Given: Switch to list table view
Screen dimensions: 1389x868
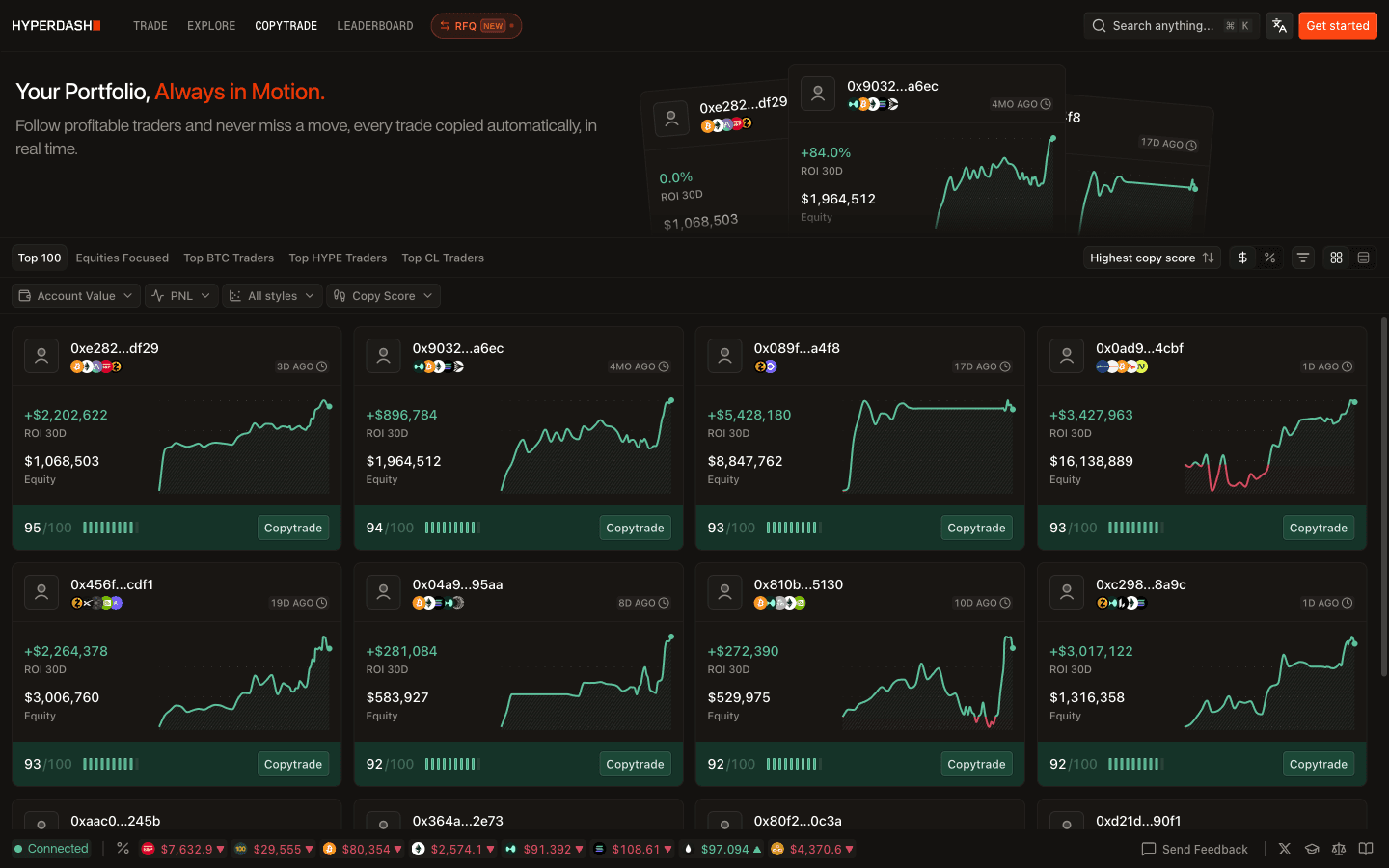Looking at the screenshot, I should point(1363,258).
